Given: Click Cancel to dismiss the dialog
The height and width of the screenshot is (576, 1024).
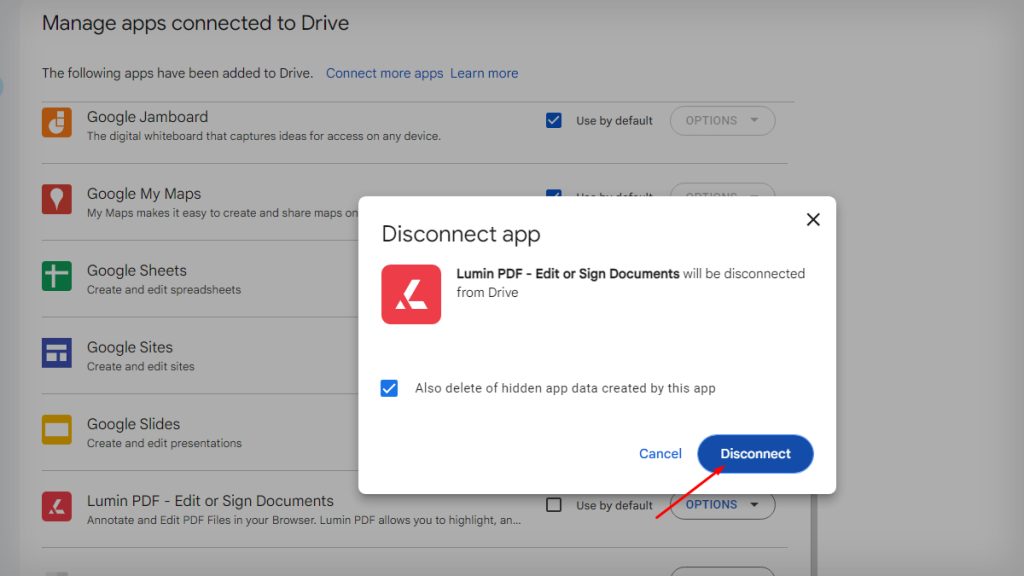Looking at the screenshot, I should pos(660,453).
